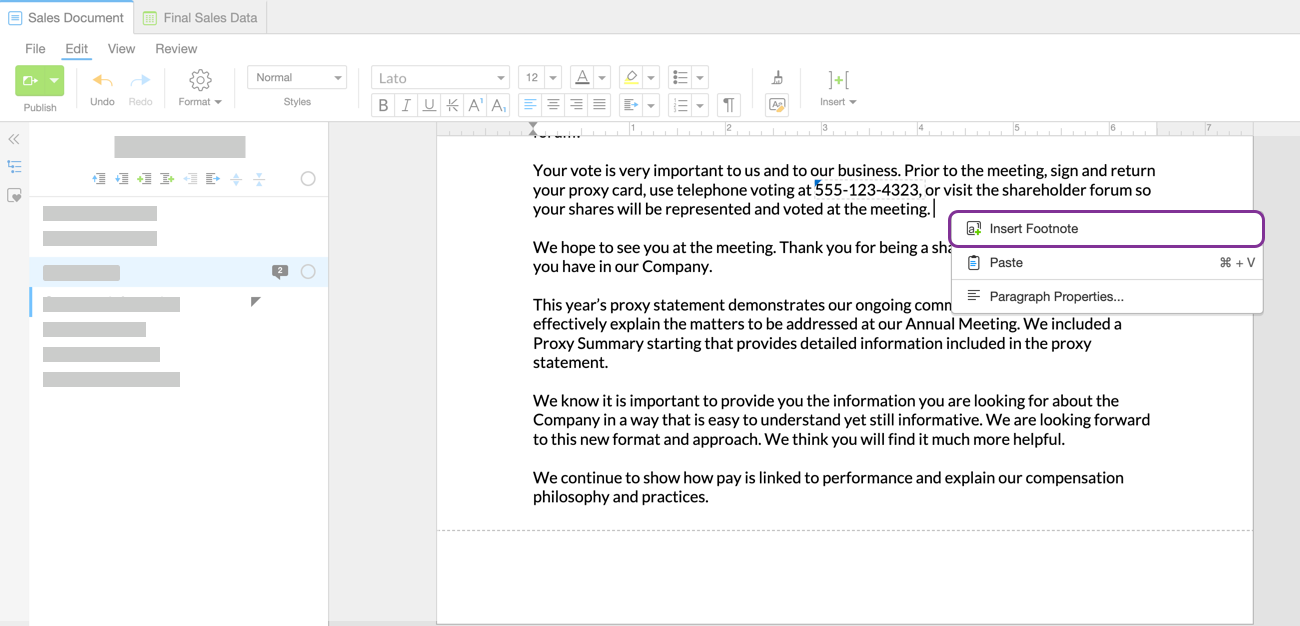This screenshot has width=1300, height=626.
Task: Select the subscript icon
Action: click(x=499, y=104)
